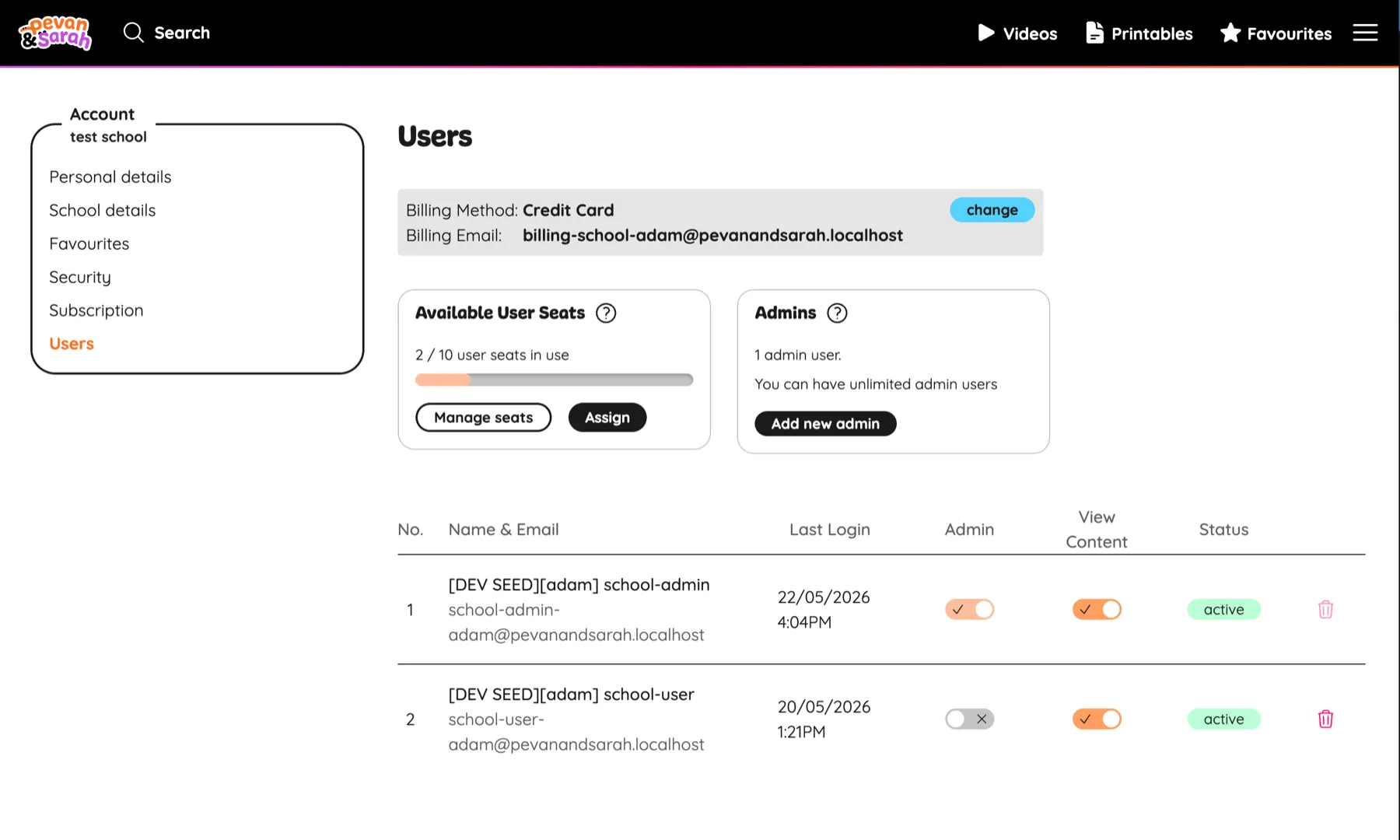Click the billing email address text

(712, 235)
